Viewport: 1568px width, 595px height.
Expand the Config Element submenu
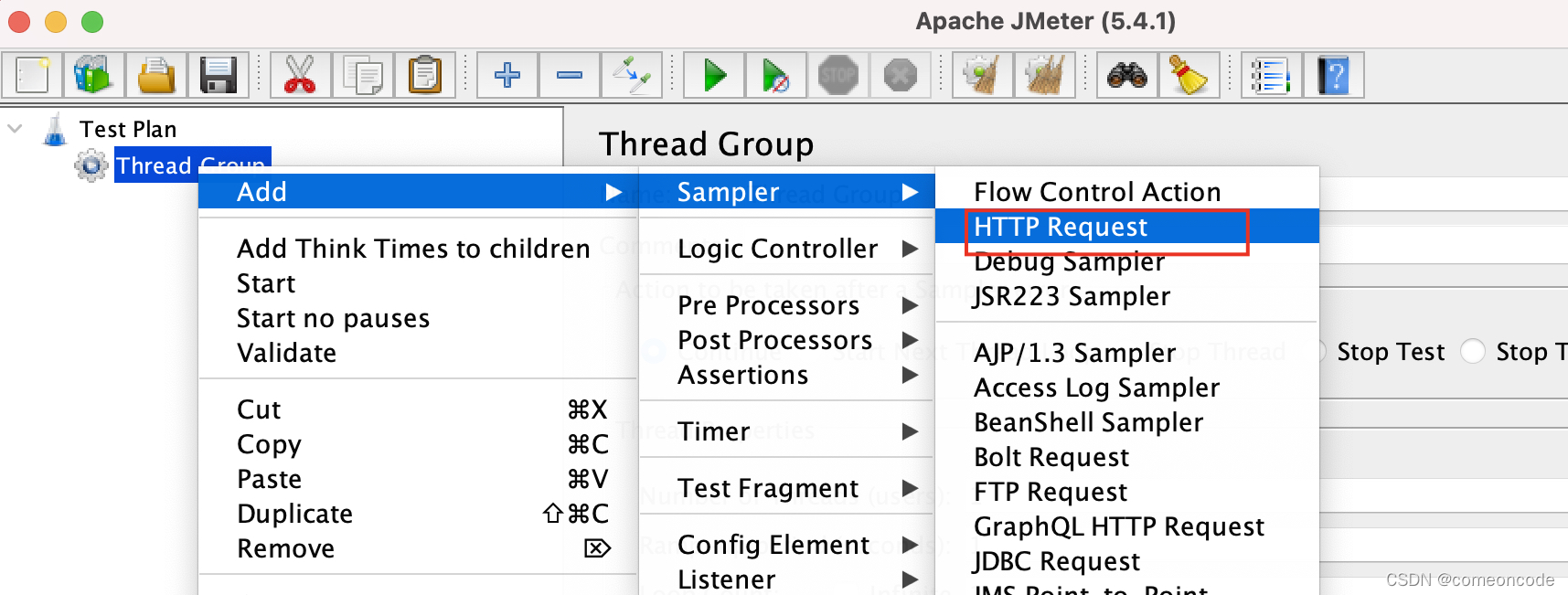point(786,545)
